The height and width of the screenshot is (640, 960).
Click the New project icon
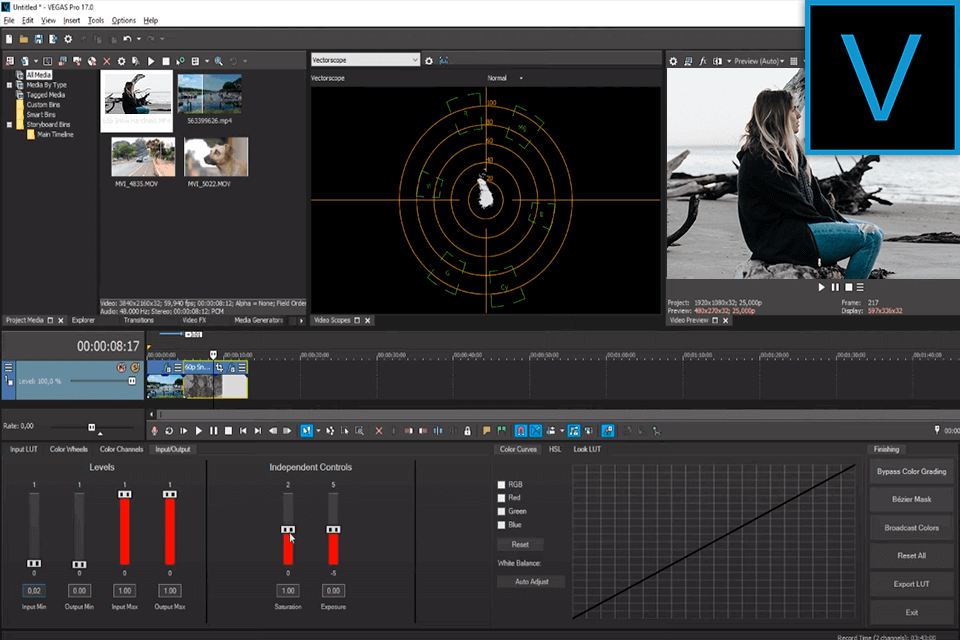(9, 39)
